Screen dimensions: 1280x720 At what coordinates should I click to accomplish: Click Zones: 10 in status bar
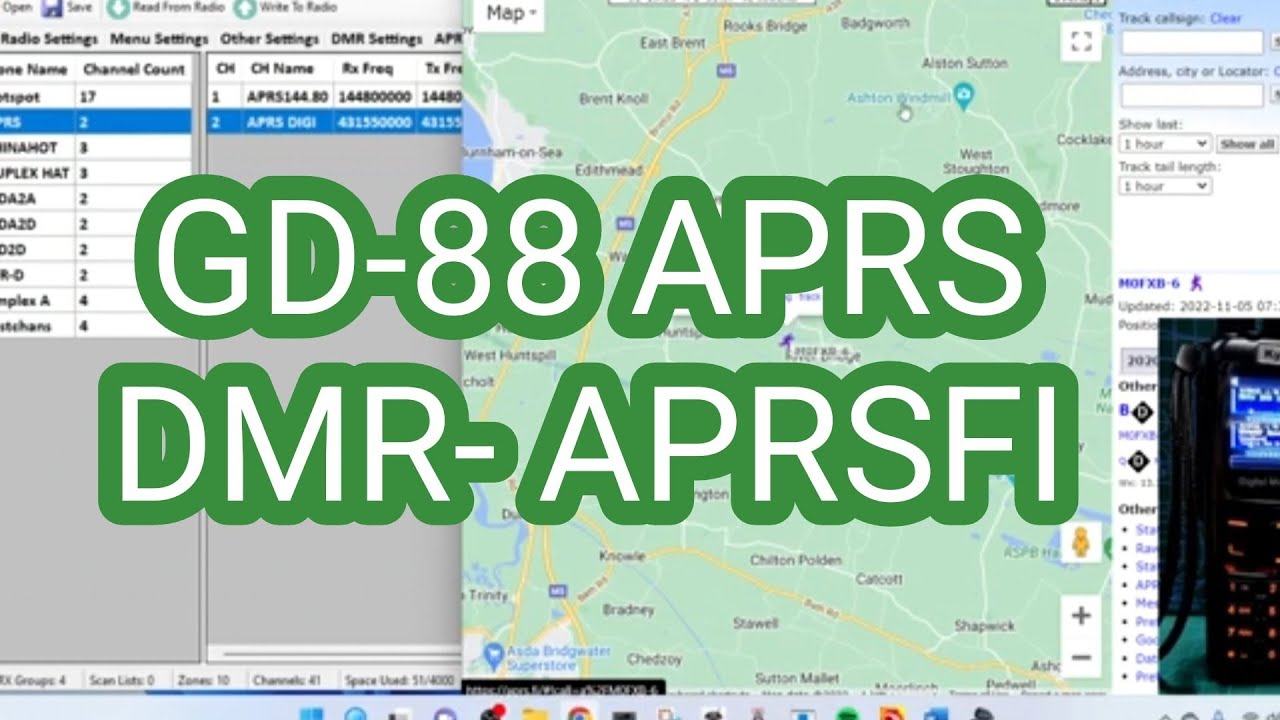[x=203, y=680]
